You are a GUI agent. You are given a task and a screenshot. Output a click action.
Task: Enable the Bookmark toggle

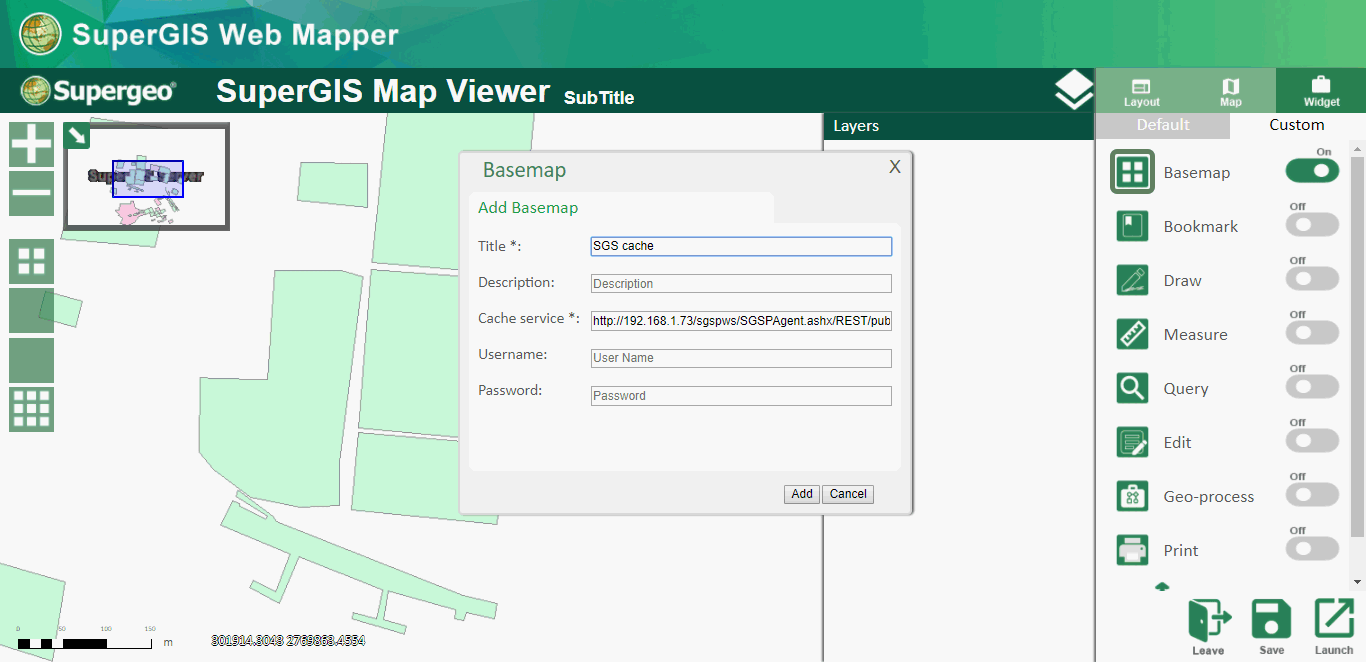[1312, 225]
